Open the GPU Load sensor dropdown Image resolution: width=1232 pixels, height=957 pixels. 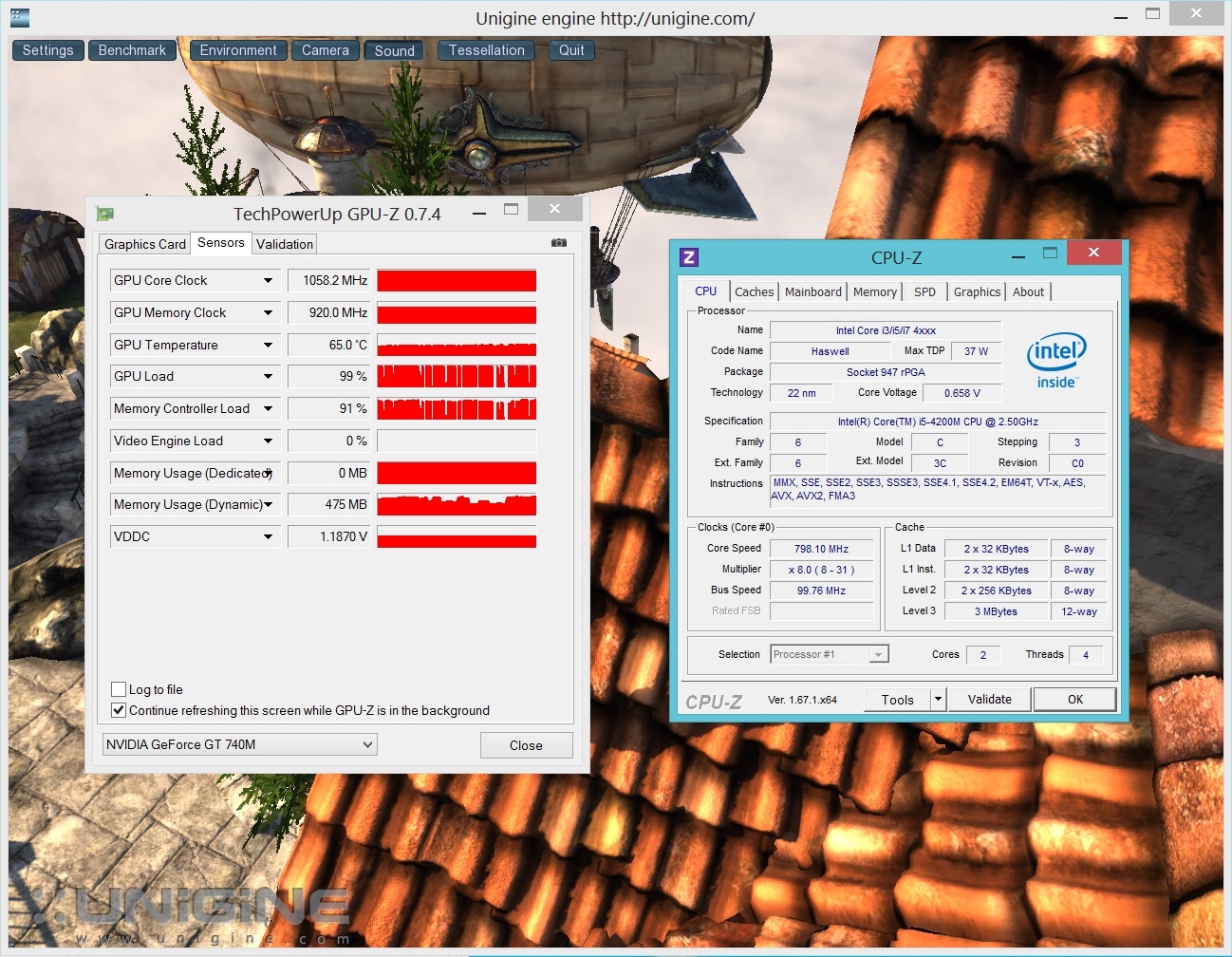click(x=269, y=376)
